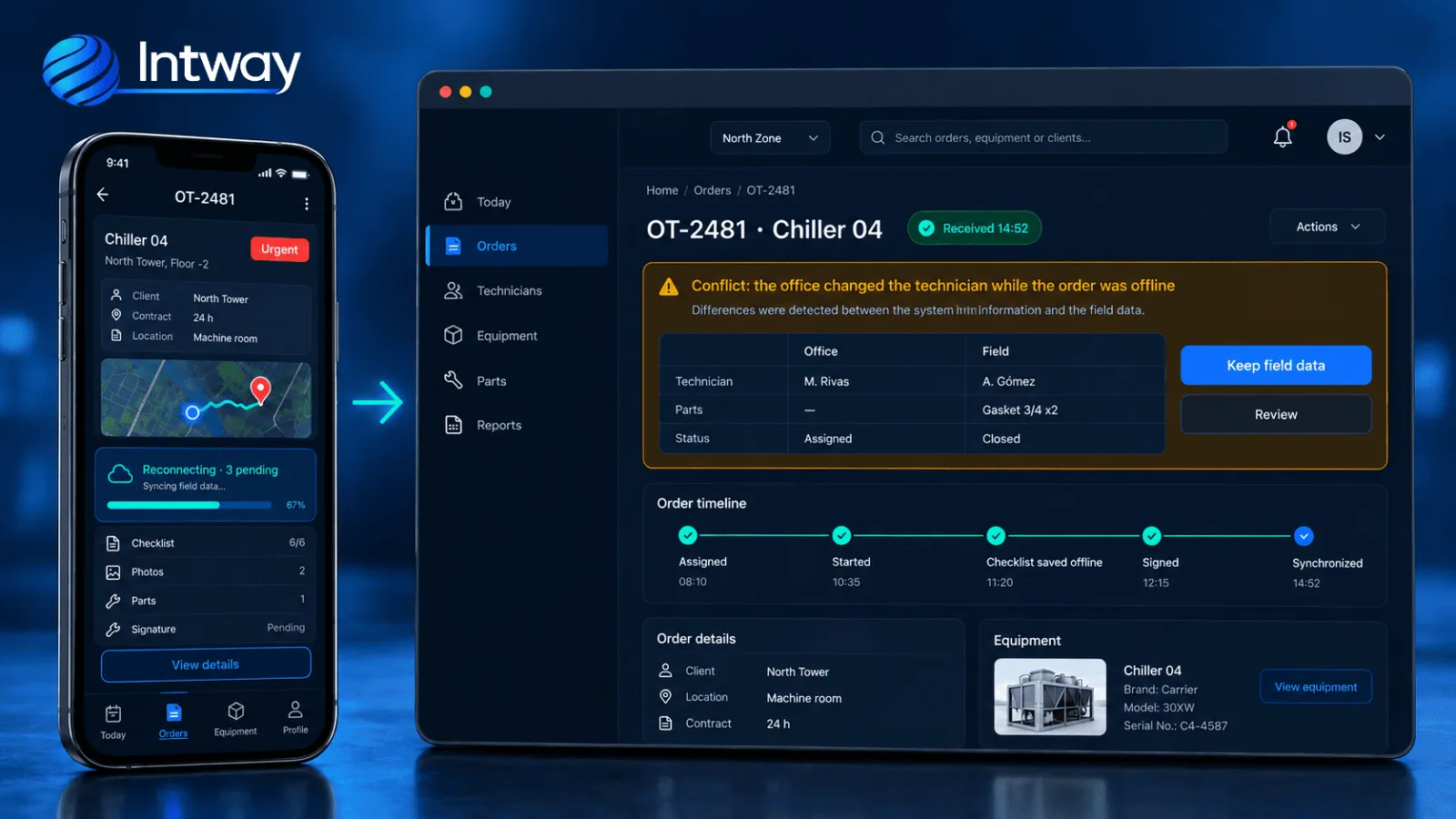Open the three-dot menu on the phone
The width and height of the screenshot is (1456, 819).
(x=307, y=203)
